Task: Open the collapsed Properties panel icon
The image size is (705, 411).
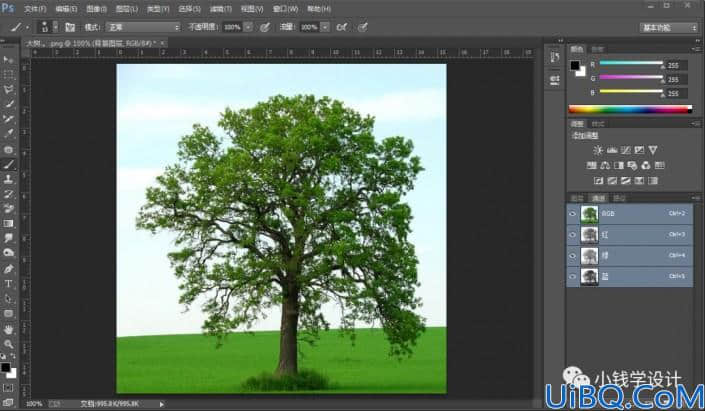Action: click(x=554, y=80)
